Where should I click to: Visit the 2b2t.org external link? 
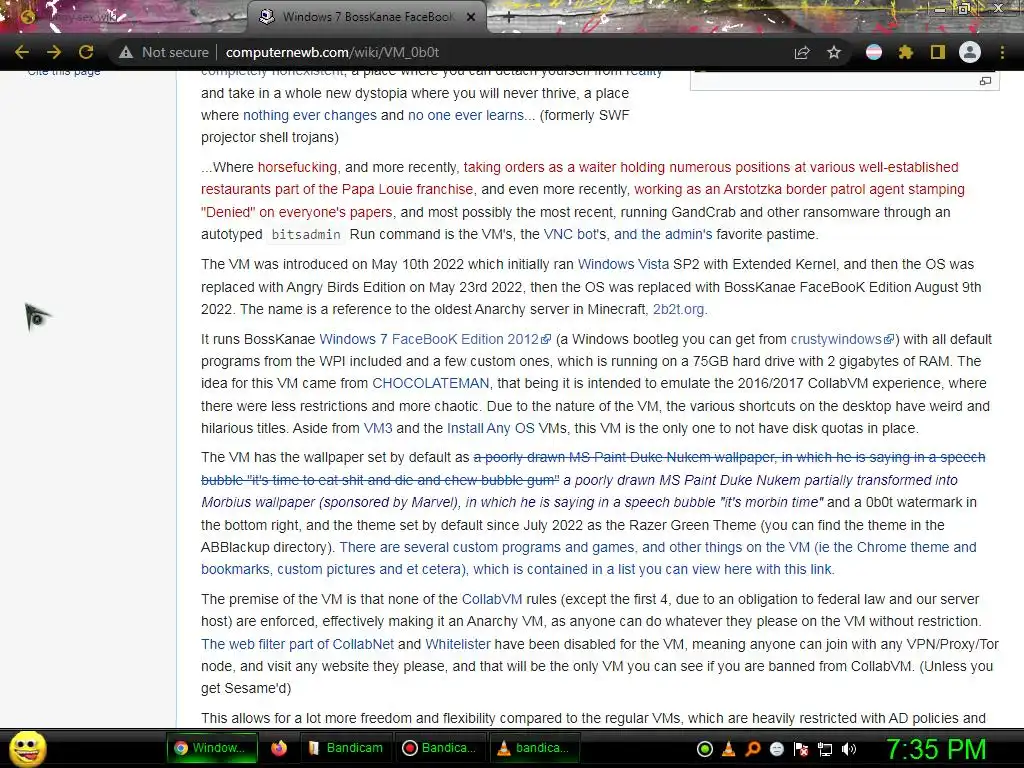680,310
